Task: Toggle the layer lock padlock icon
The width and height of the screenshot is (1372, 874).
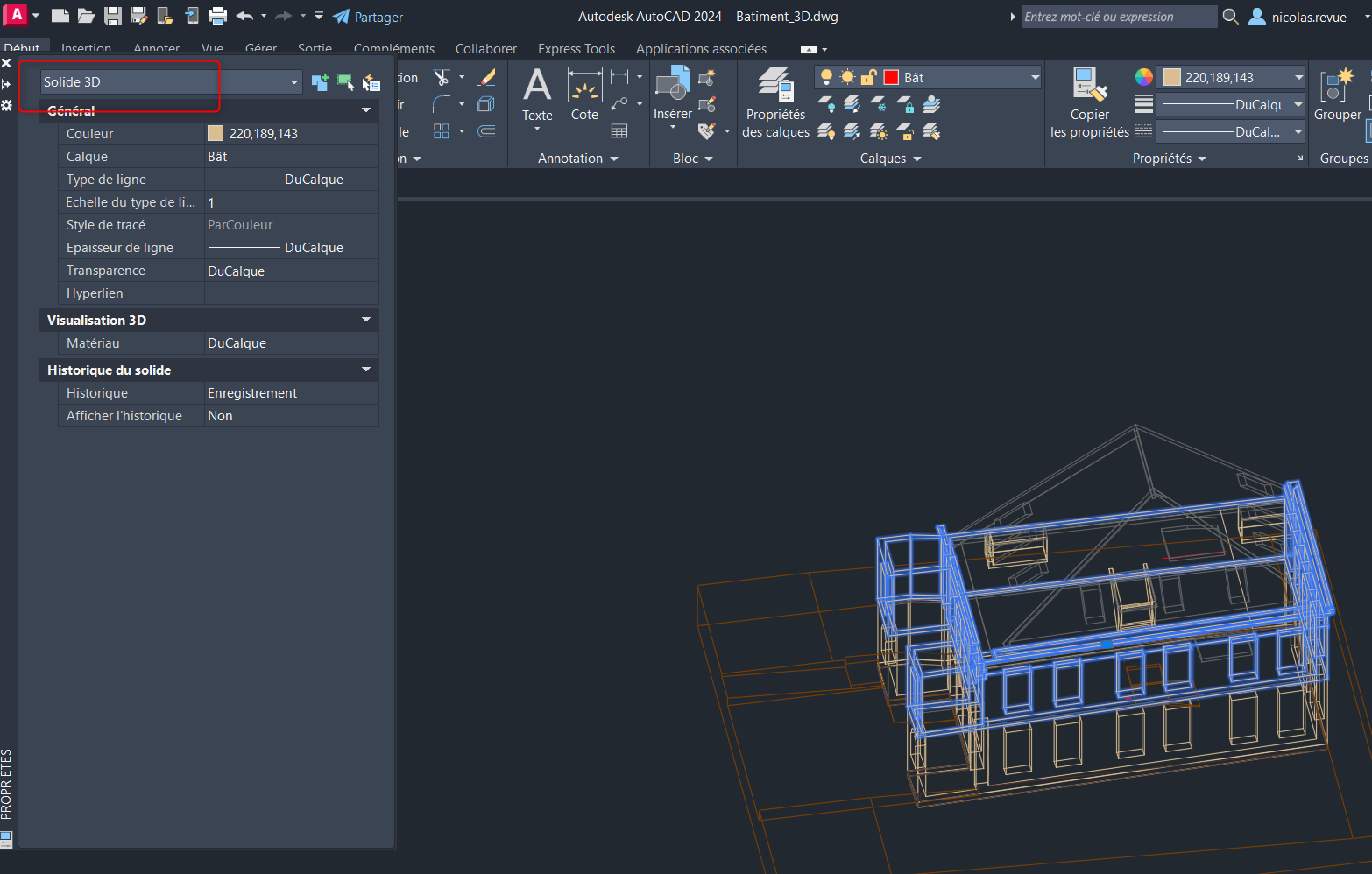Action: [868, 78]
